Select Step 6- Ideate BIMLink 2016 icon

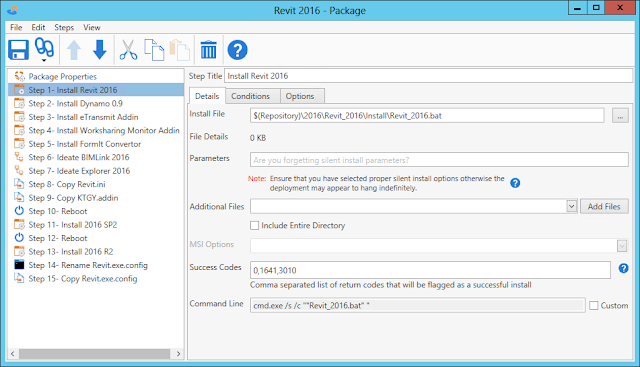(19, 157)
